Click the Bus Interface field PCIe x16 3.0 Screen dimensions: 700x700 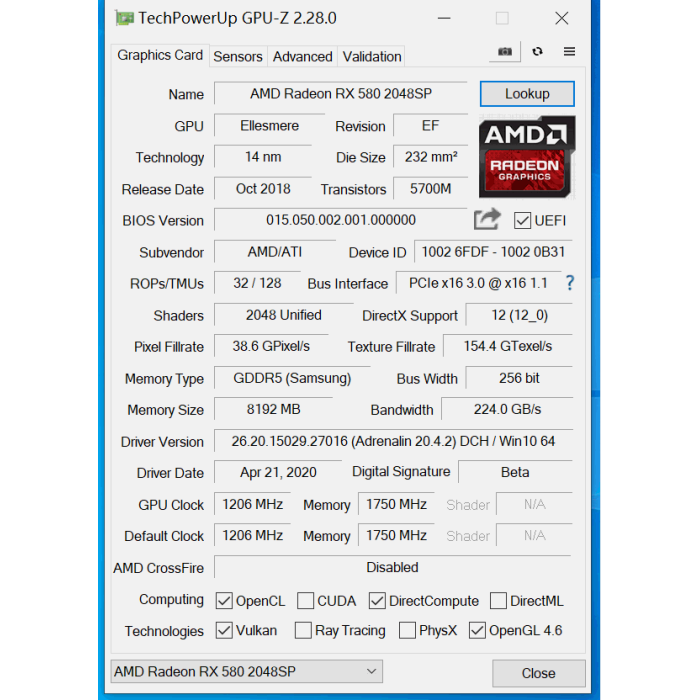click(478, 283)
